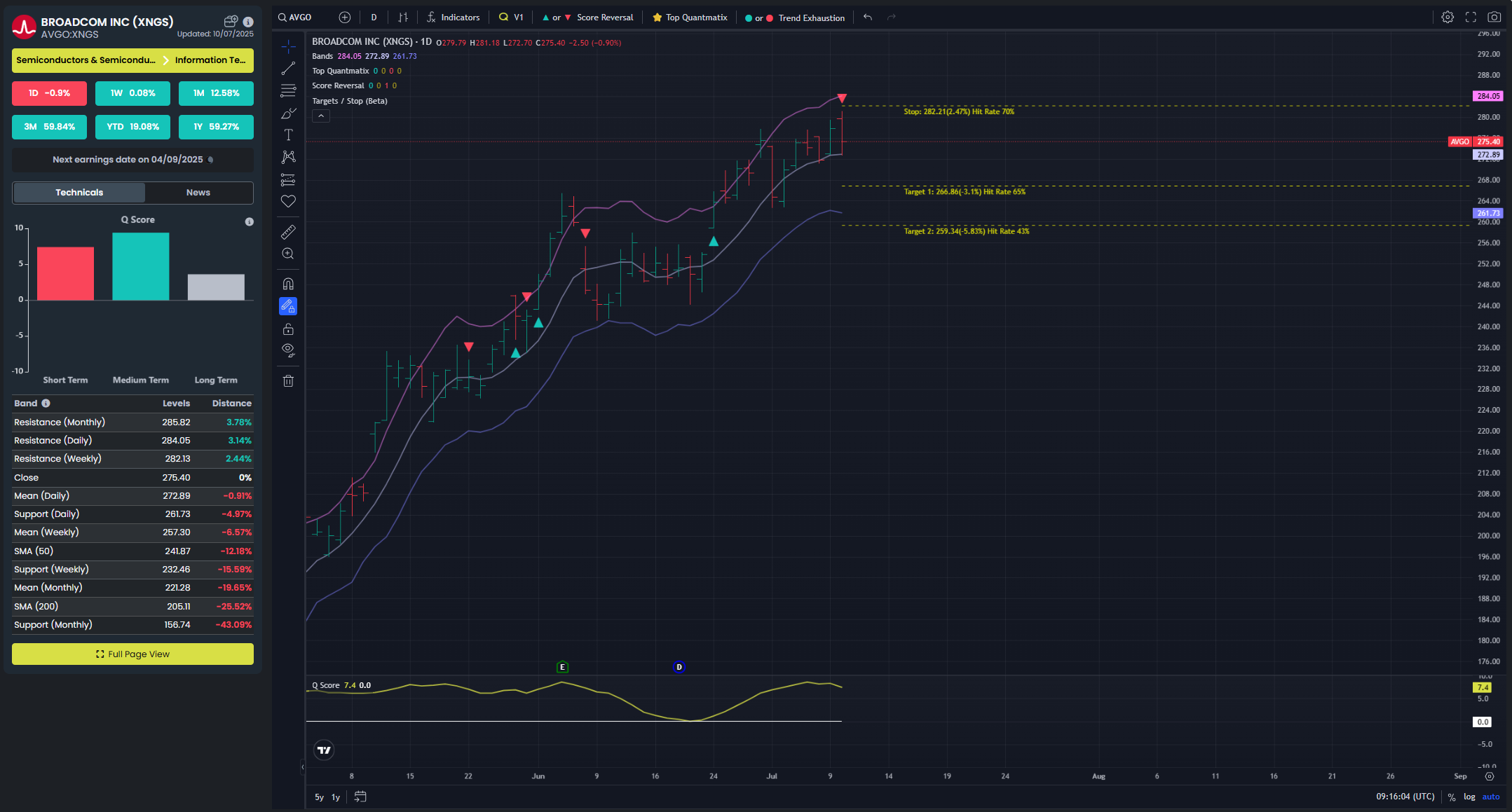This screenshot has width=1512, height=812.
Task: Click the Measure ruler tool
Action: (288, 232)
